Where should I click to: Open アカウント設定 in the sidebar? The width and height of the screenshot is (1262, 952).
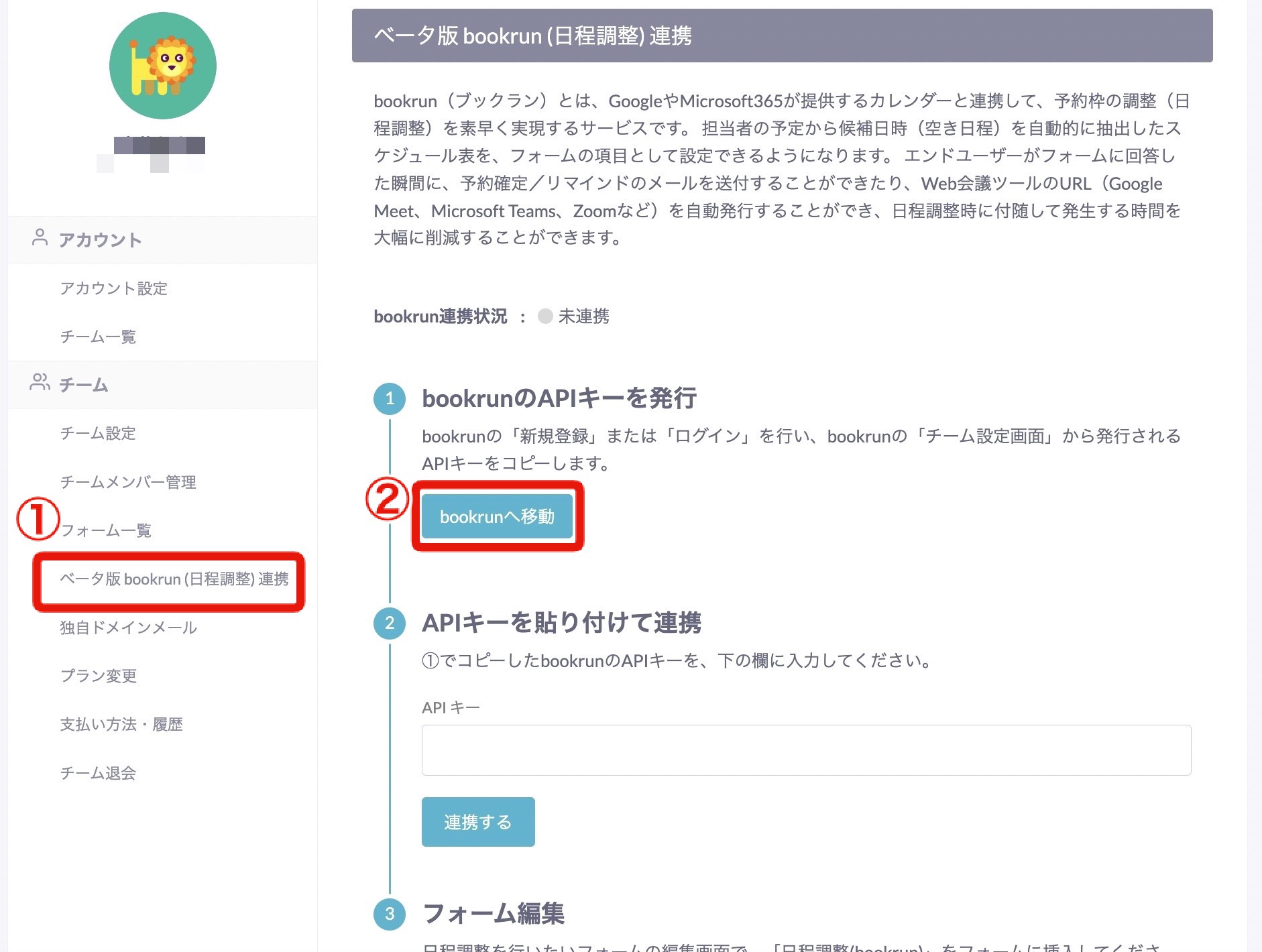(114, 288)
